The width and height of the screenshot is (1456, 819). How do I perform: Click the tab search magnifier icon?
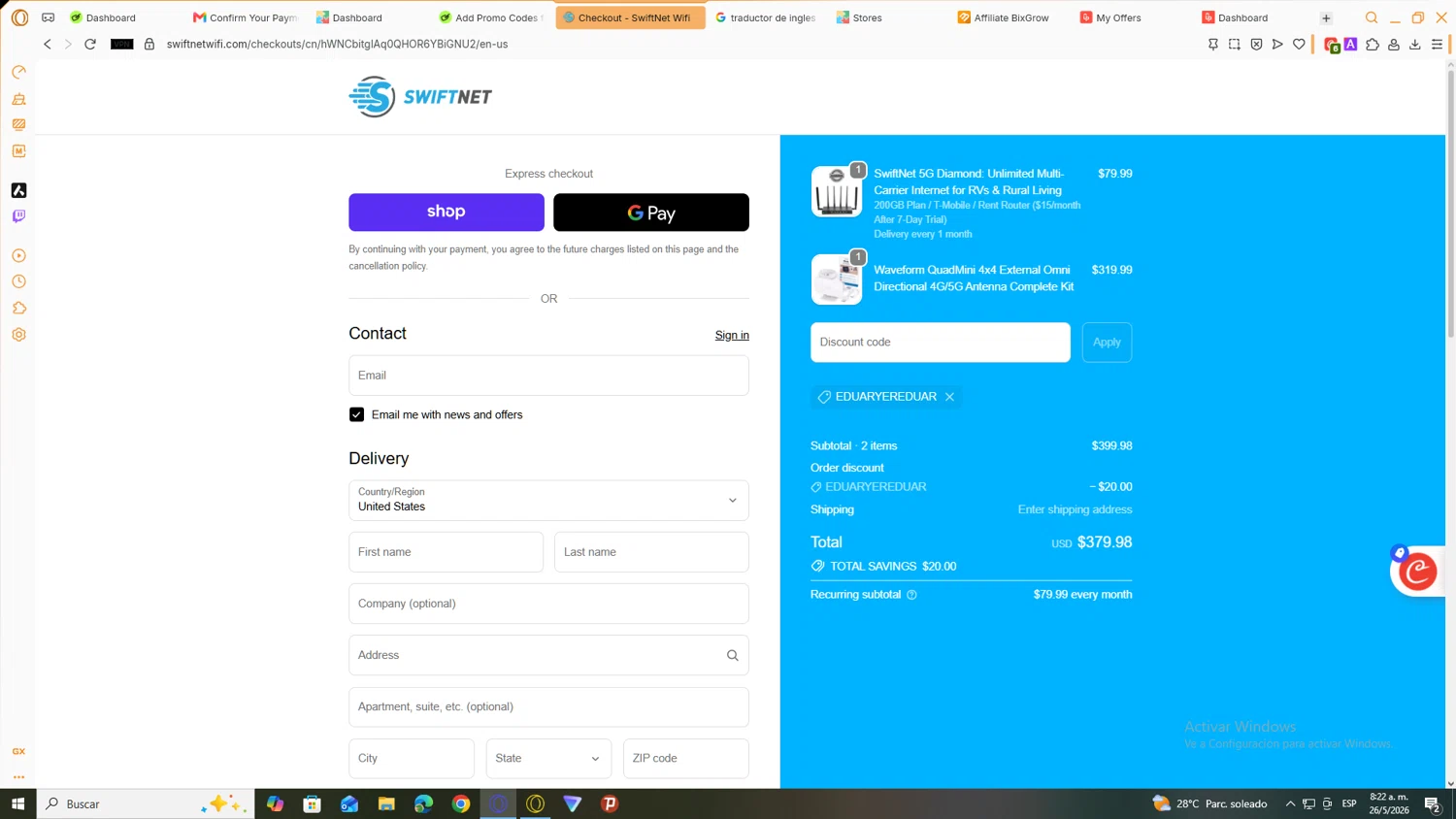tap(1372, 17)
